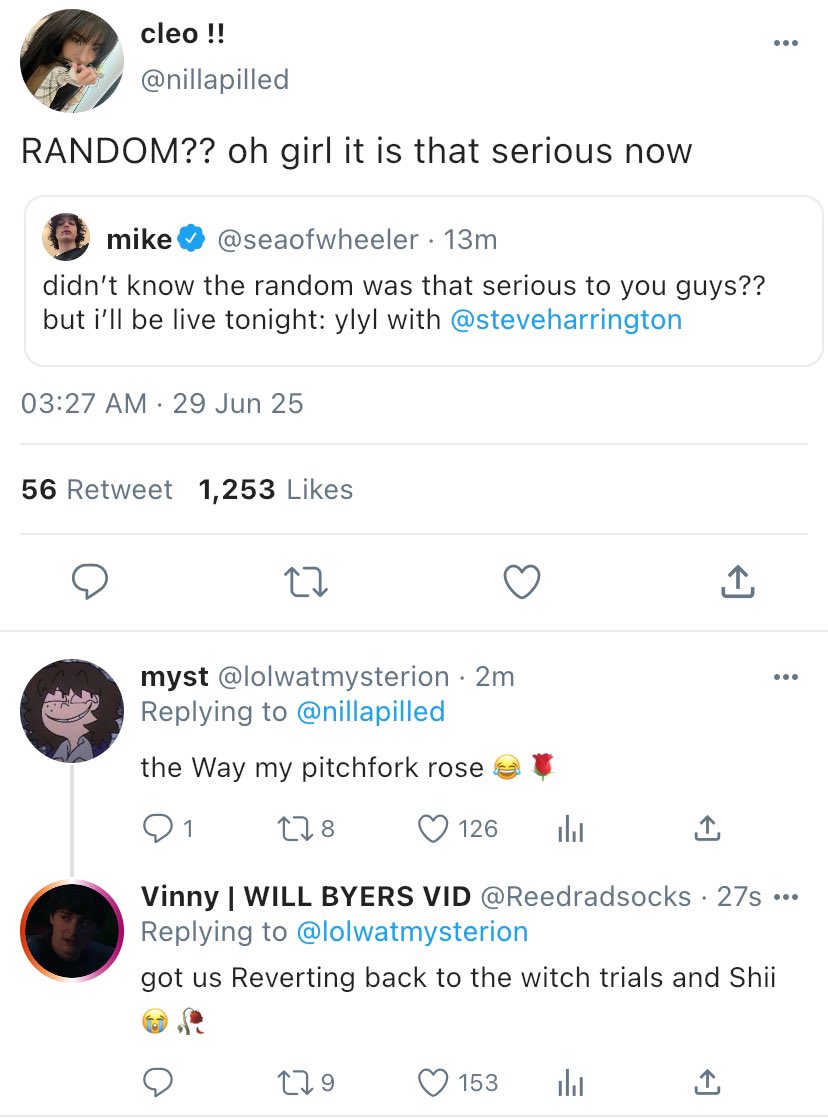Like myst's reply with 126 likes
828x1118 pixels.
point(434,828)
